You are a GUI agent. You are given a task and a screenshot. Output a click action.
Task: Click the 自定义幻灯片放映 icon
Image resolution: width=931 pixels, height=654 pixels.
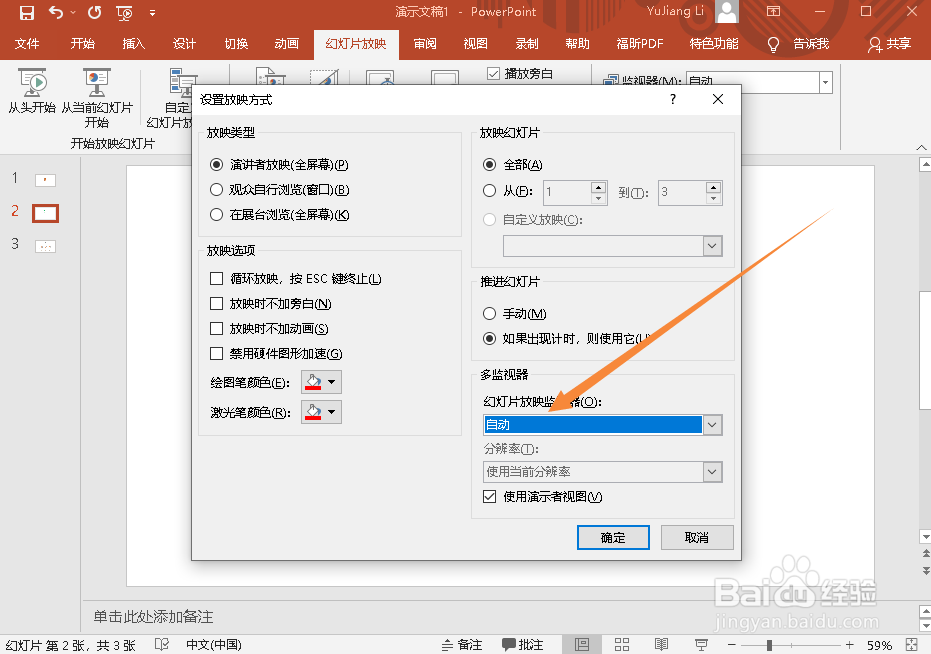[183, 81]
